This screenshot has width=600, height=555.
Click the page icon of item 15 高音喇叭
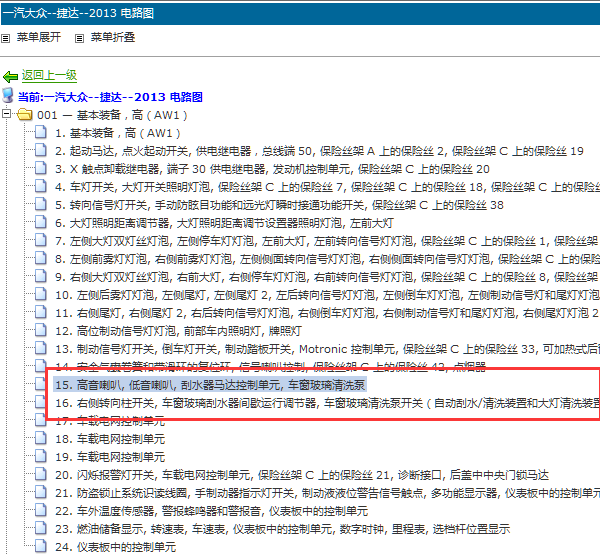[41, 384]
